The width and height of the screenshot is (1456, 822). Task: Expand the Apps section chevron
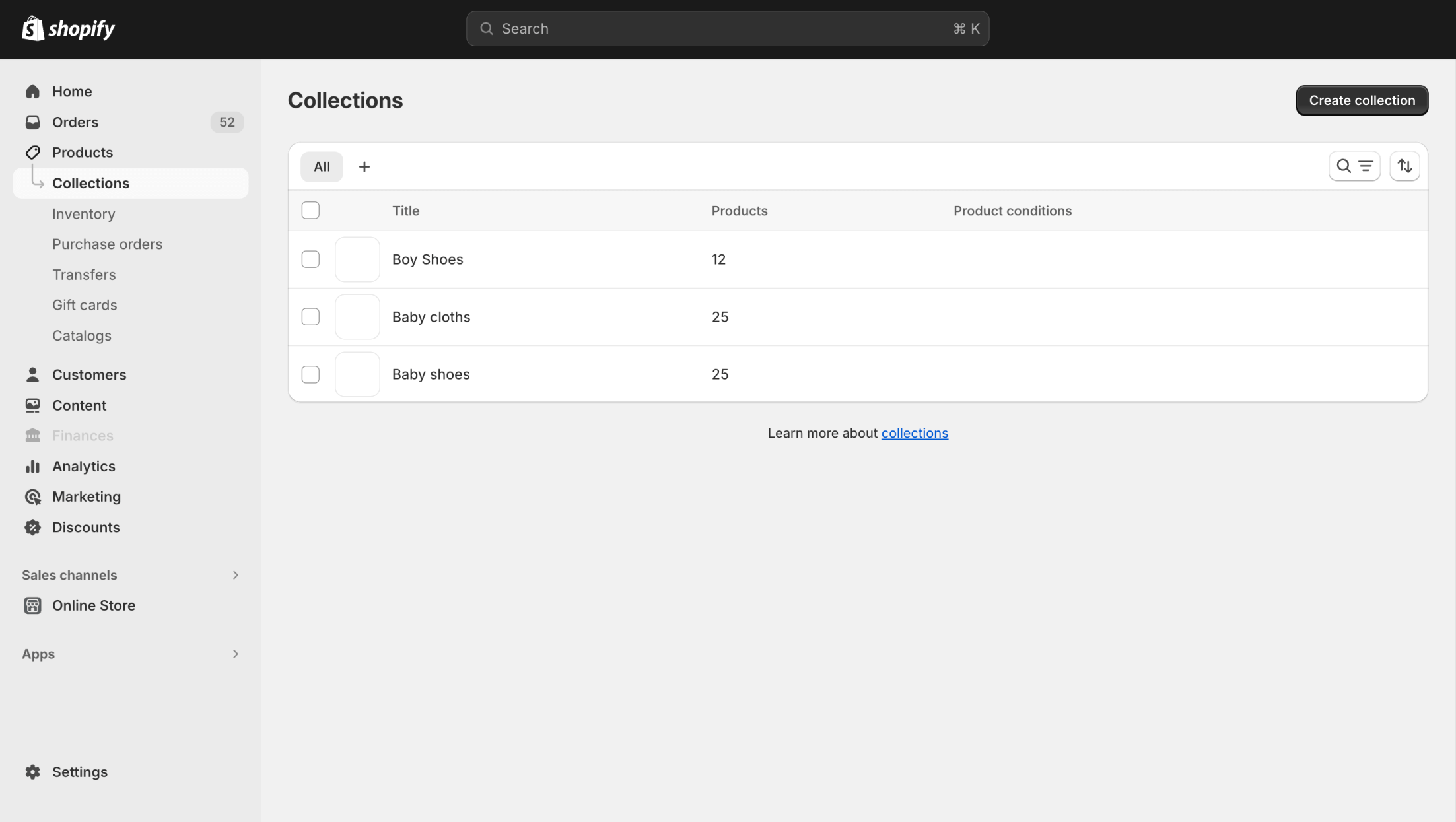pos(235,654)
